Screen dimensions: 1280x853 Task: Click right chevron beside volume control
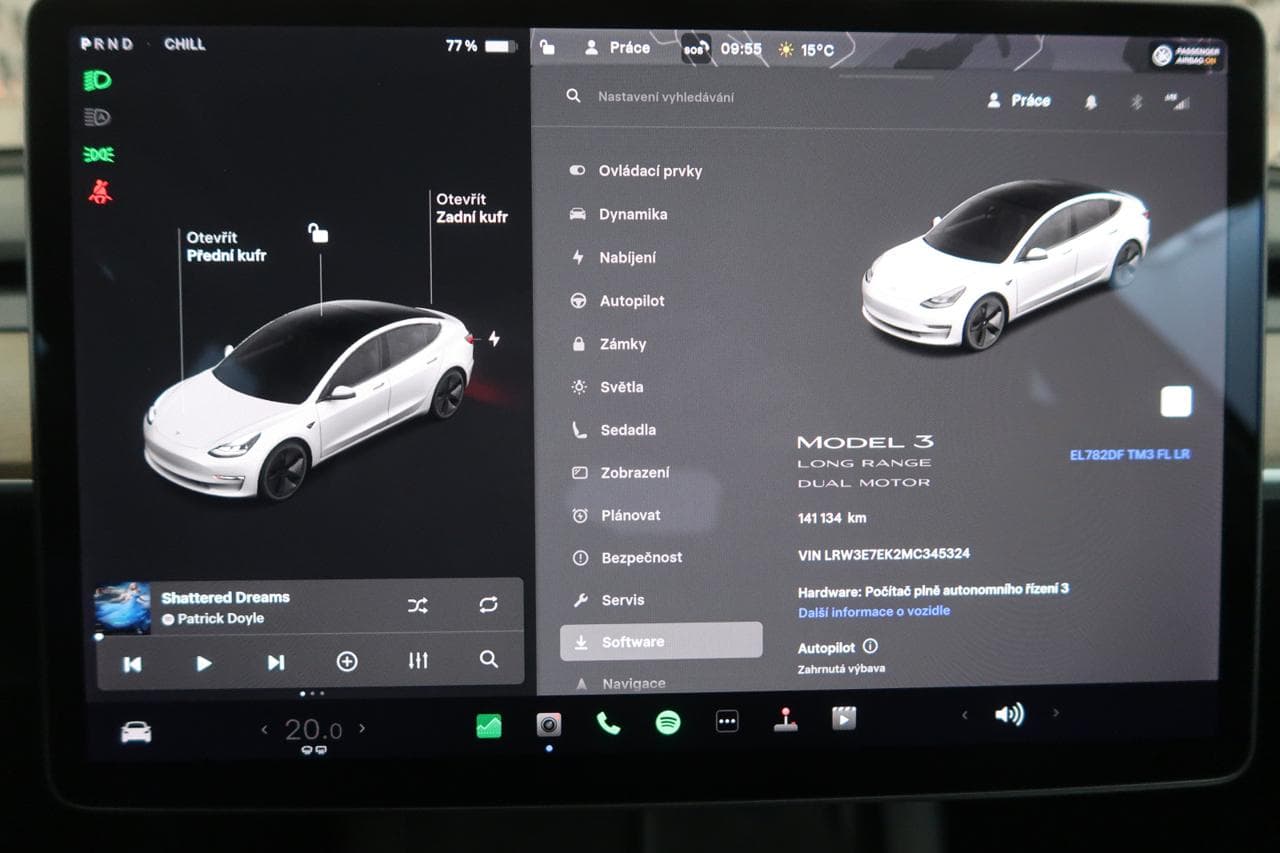(x=1056, y=716)
